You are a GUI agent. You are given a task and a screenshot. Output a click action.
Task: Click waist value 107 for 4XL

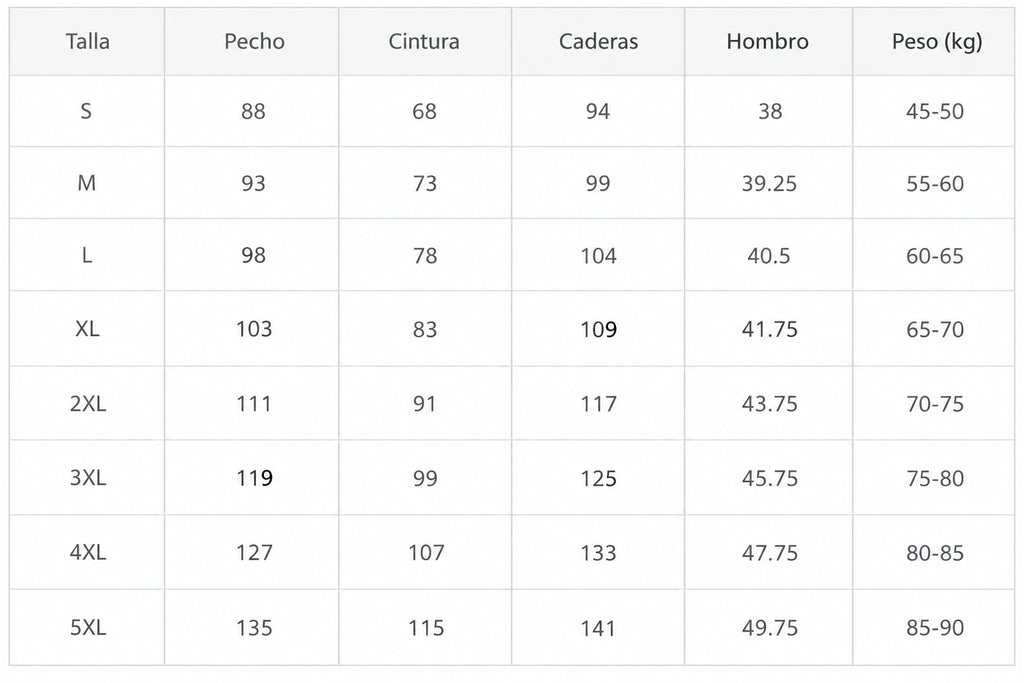pos(426,553)
